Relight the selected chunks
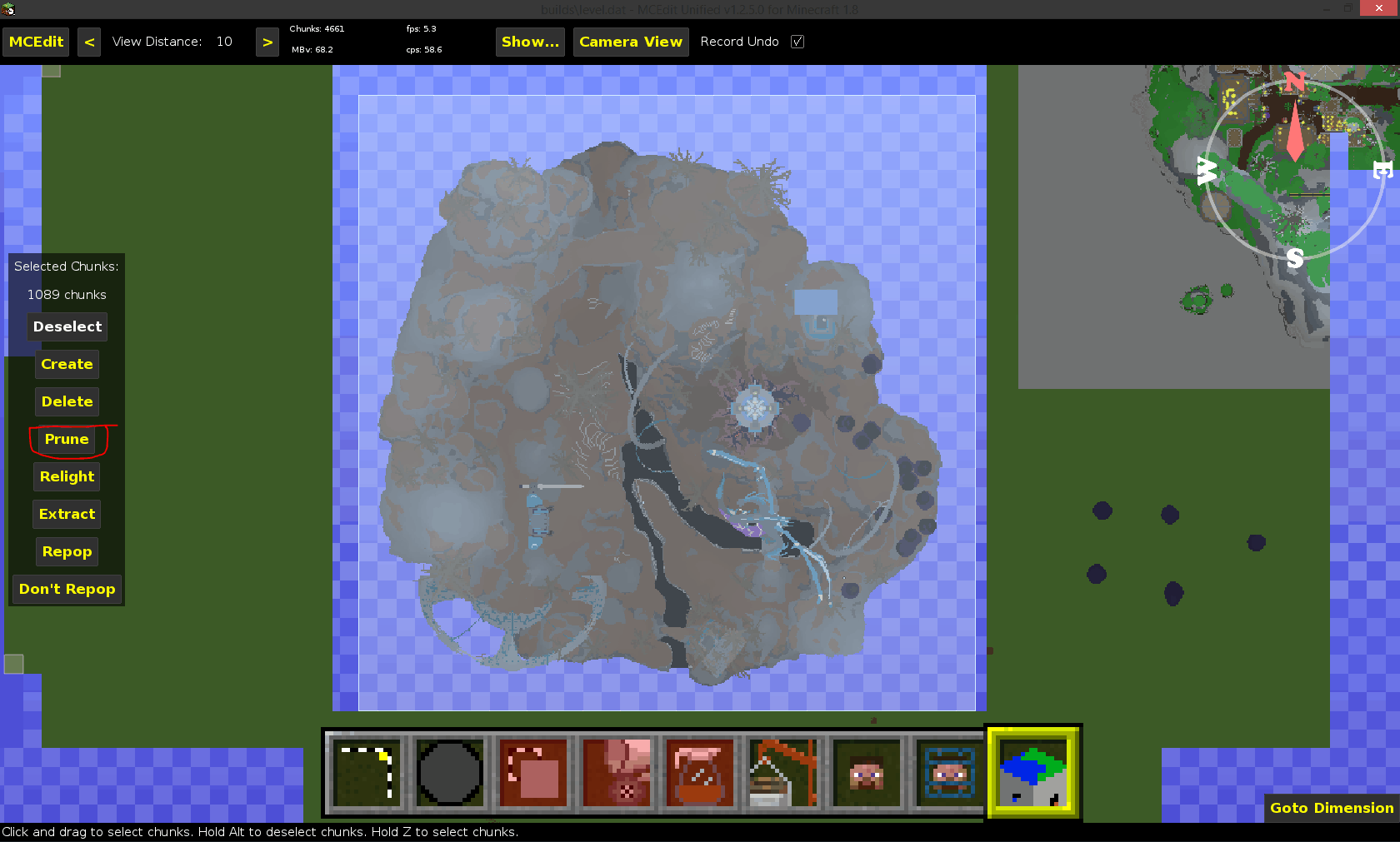Screen dimensions: 1400x842 [x=67, y=476]
